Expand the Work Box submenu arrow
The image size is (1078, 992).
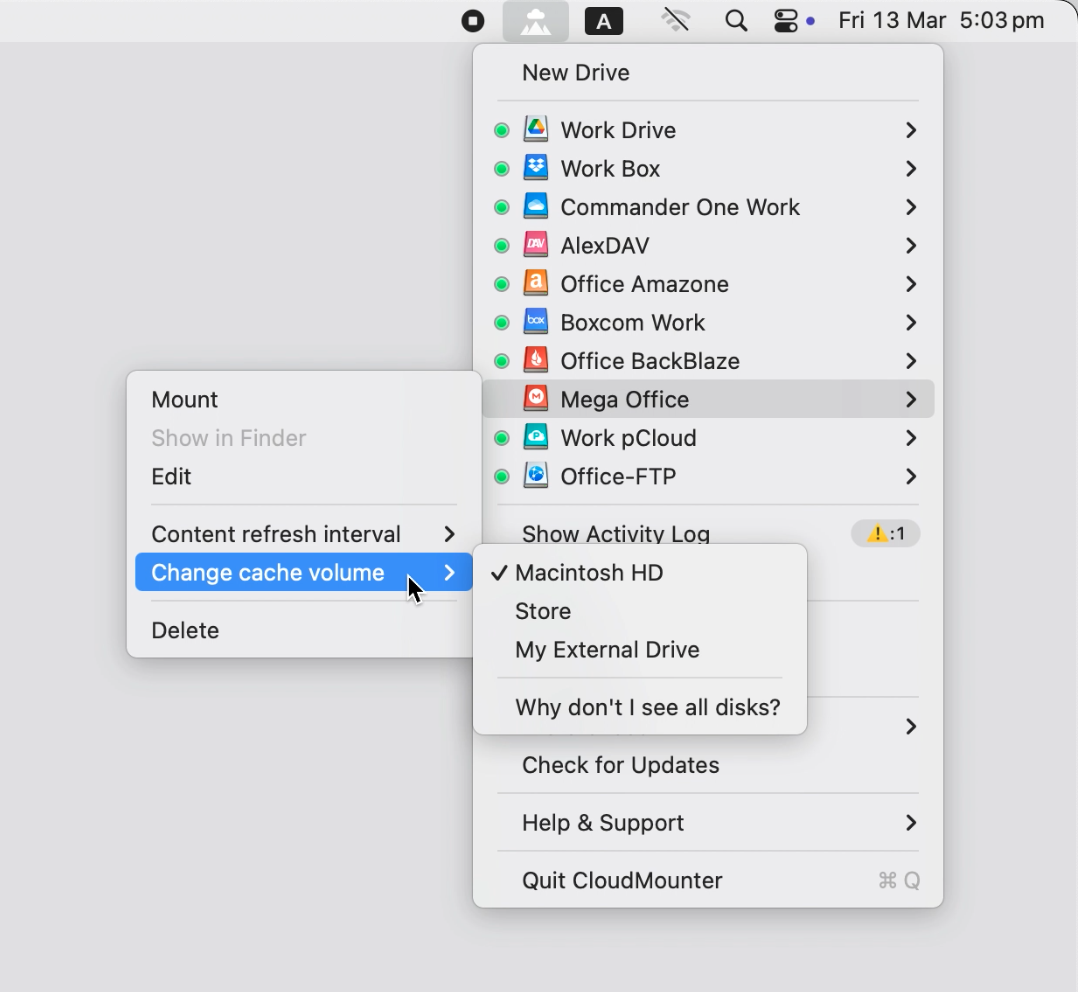911,168
